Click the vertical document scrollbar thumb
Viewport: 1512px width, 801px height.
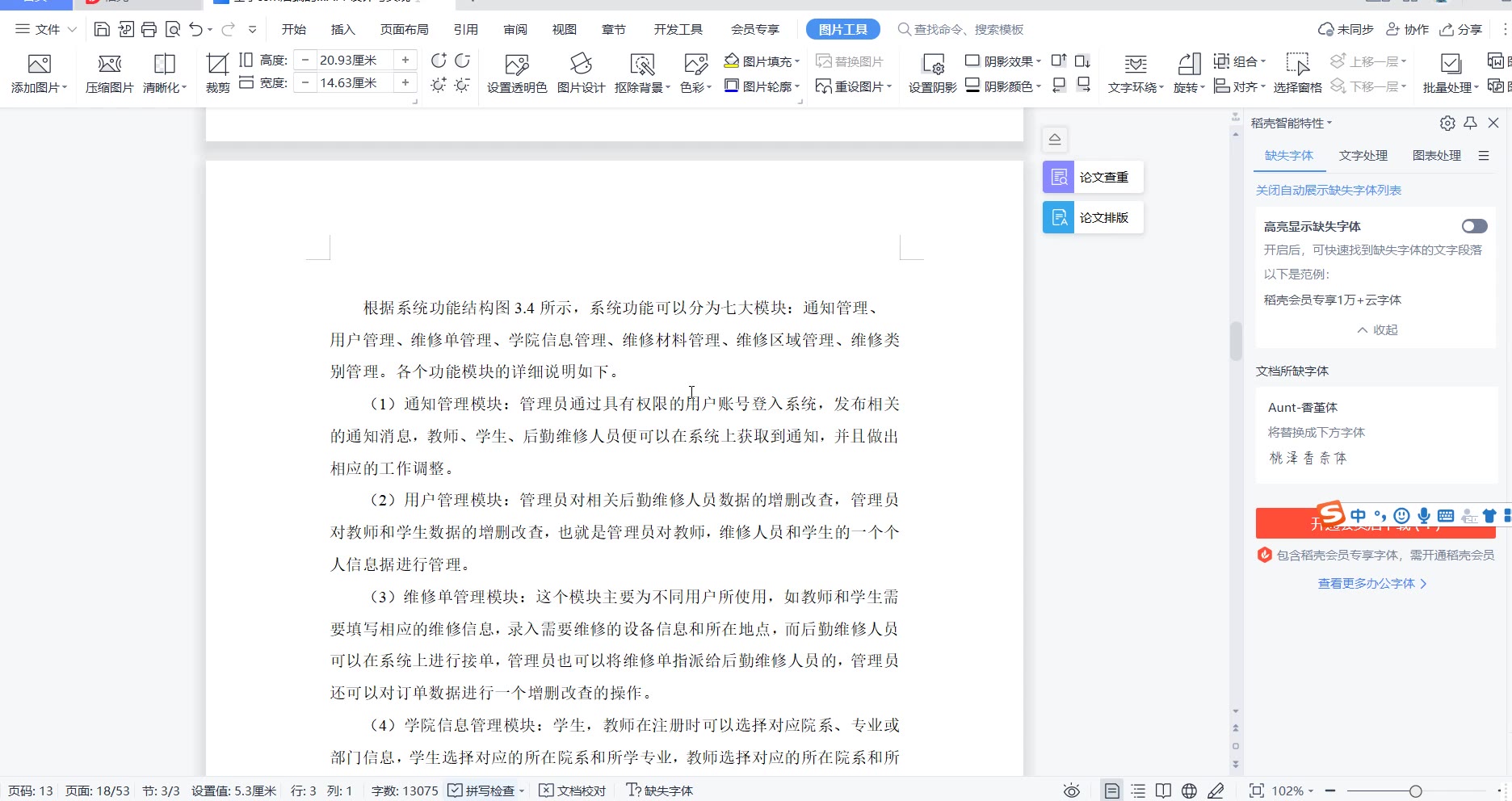coord(1236,340)
